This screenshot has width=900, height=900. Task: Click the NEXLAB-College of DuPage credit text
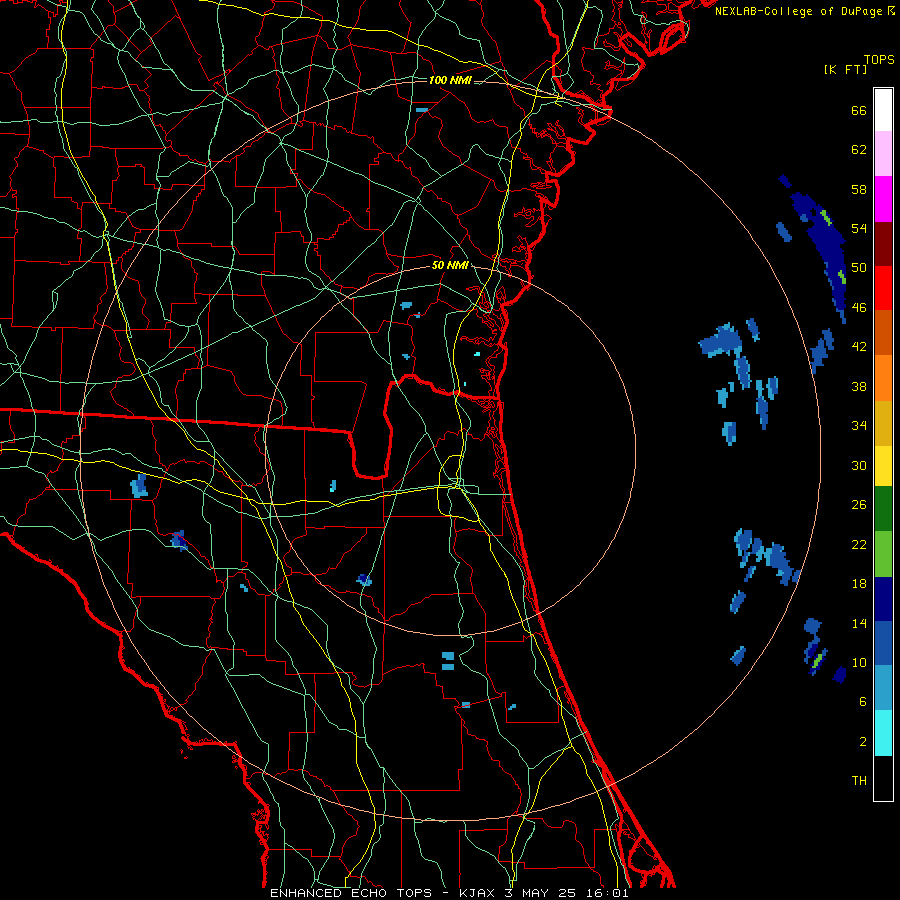click(x=804, y=11)
